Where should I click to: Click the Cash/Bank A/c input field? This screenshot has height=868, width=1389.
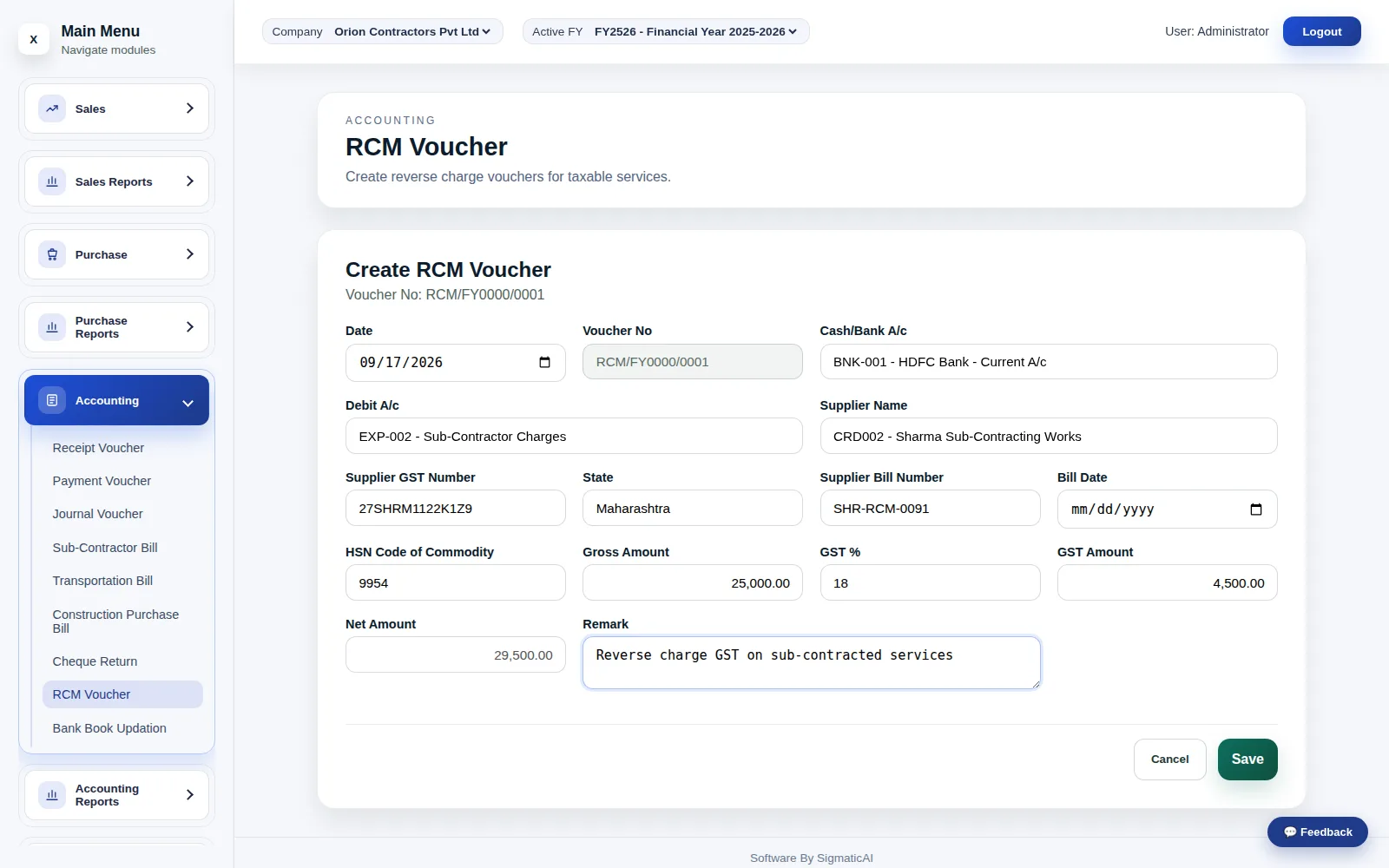coord(1049,362)
